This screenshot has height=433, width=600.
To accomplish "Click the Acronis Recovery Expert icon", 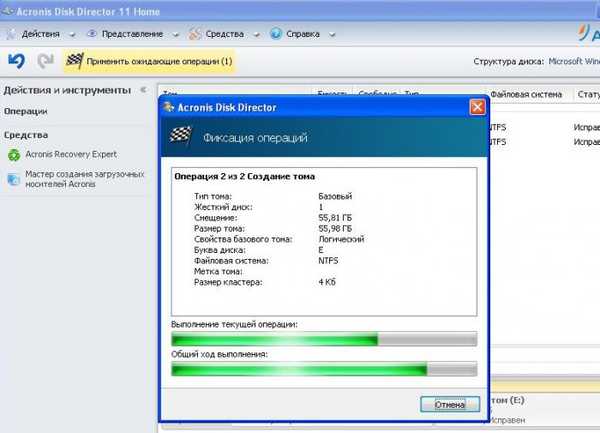I will coord(14,155).
